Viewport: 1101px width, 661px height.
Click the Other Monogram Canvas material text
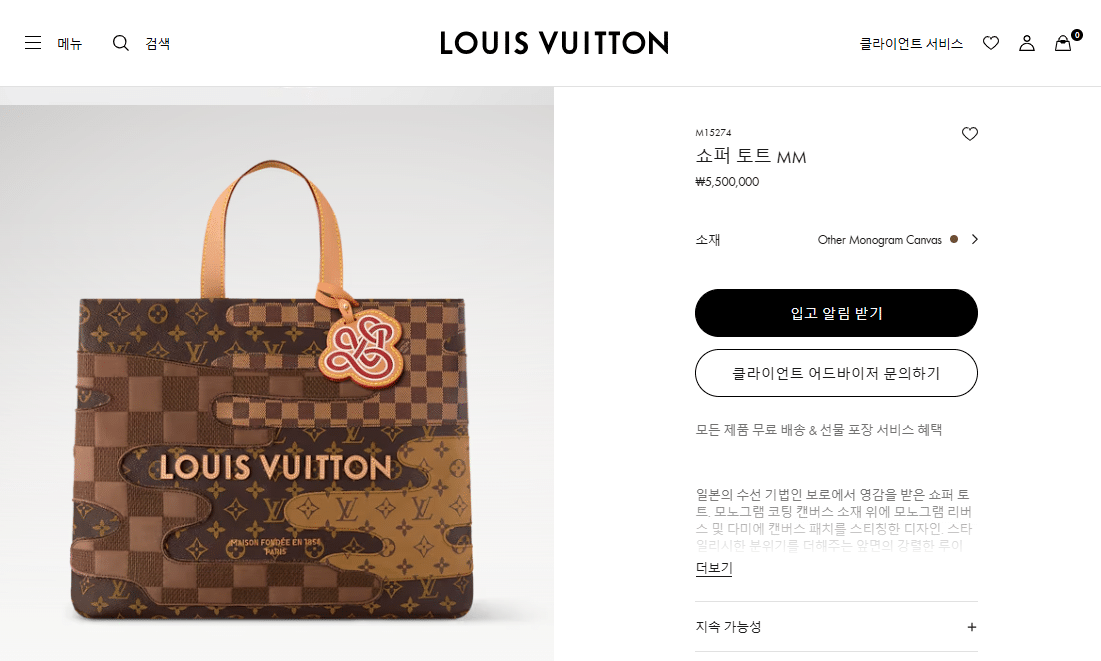click(879, 240)
